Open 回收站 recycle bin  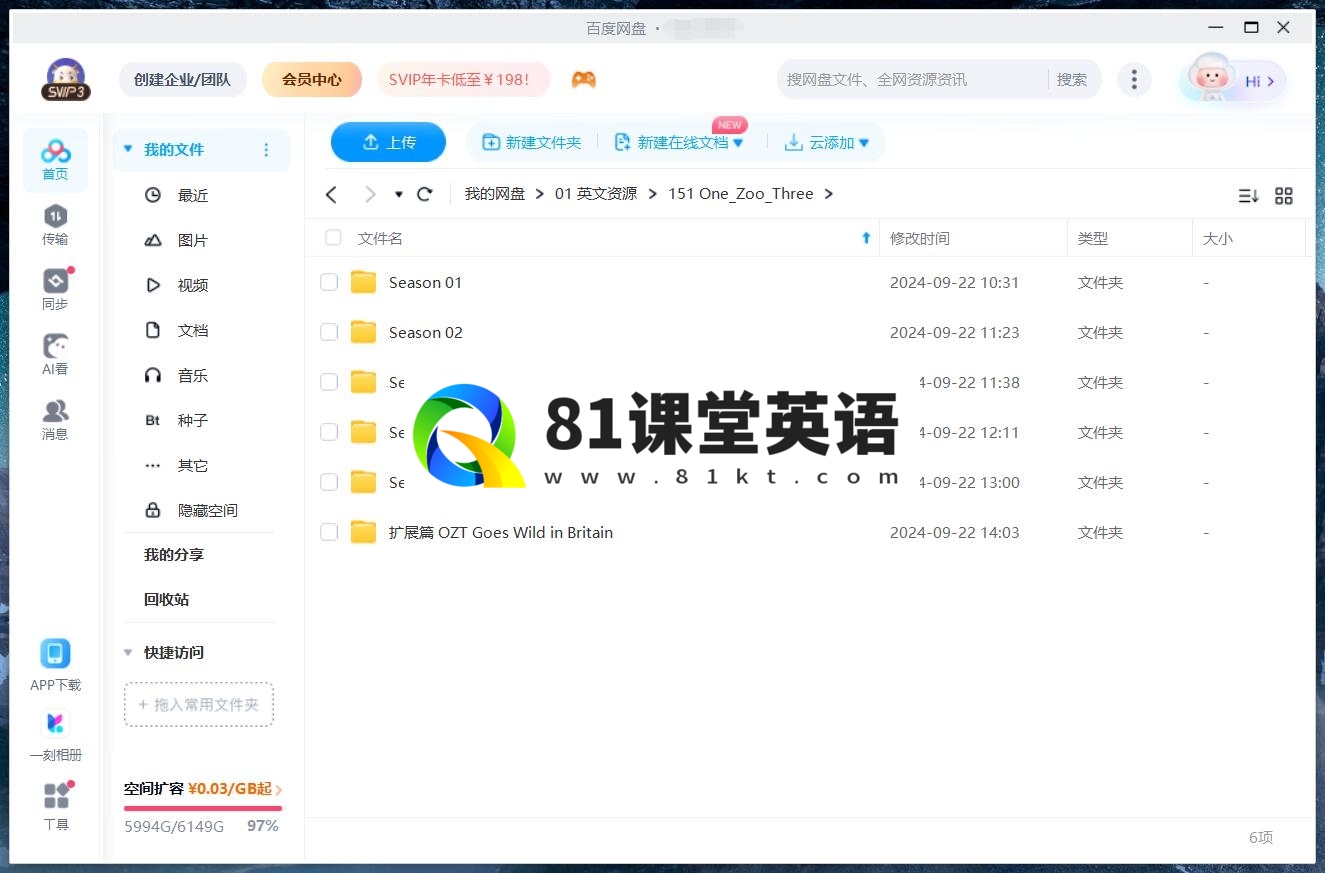[167, 600]
